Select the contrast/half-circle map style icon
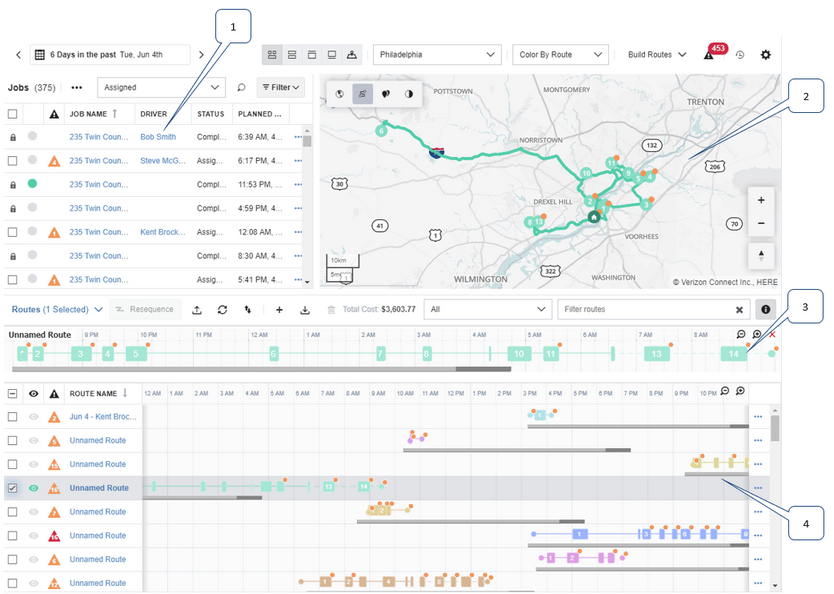The image size is (834, 594). (x=407, y=93)
